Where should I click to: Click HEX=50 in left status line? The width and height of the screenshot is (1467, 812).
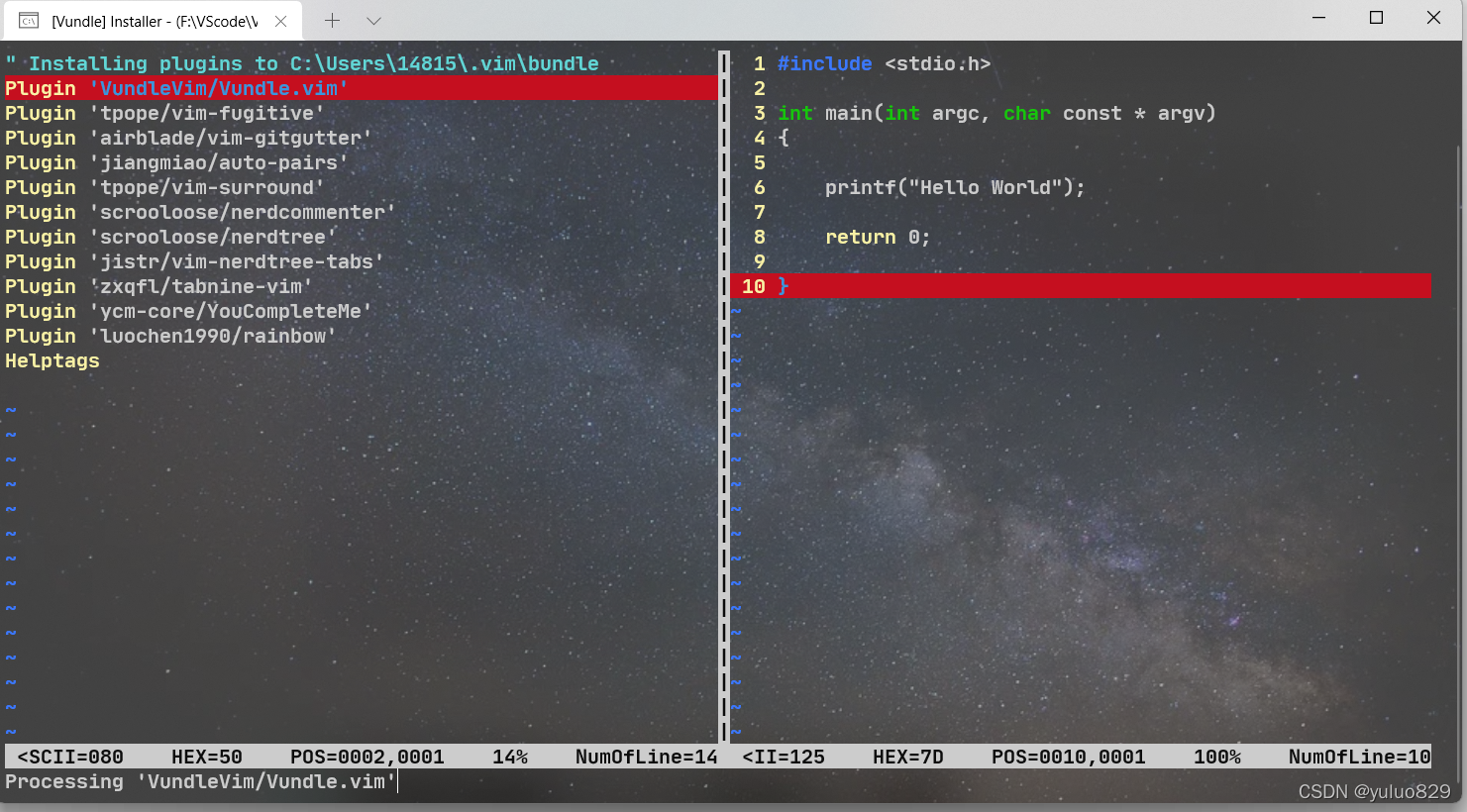coord(206,757)
